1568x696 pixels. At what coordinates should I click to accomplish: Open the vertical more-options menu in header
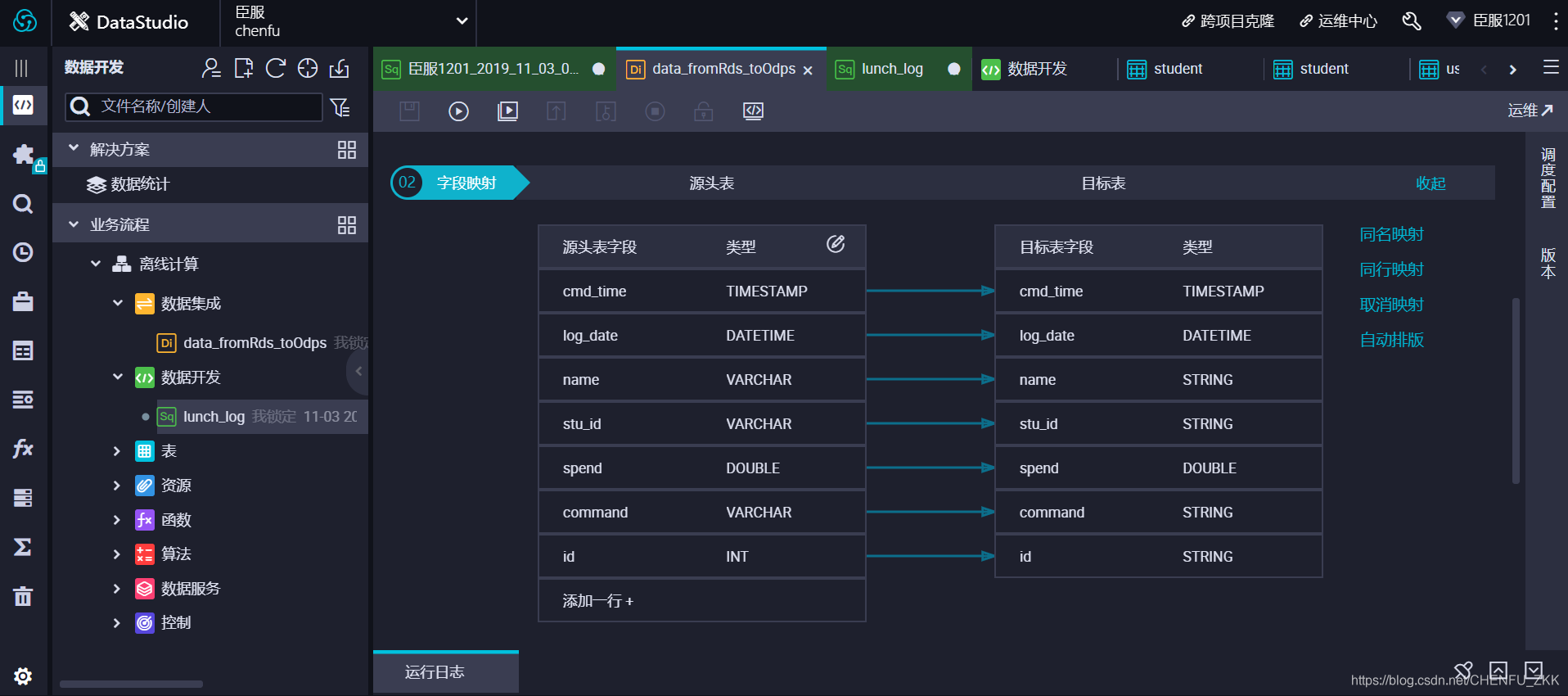pos(1555,21)
